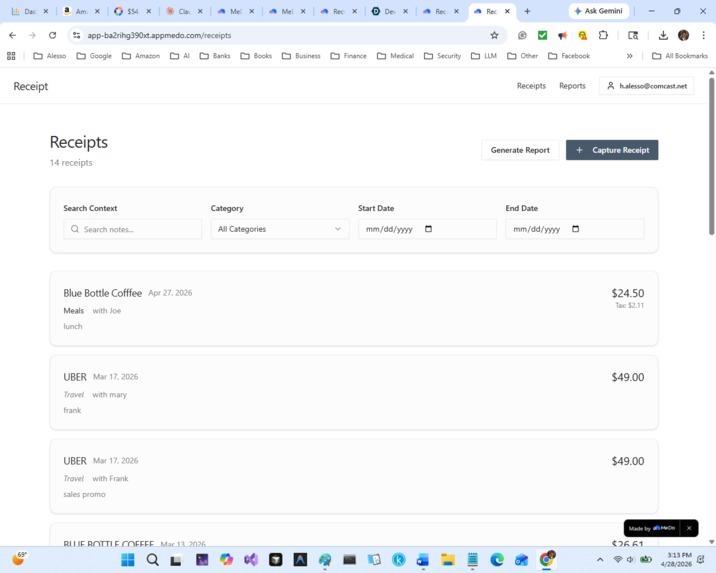Screen dimensions: 716x573
Task: Click the End Date input field
Action: (574, 229)
